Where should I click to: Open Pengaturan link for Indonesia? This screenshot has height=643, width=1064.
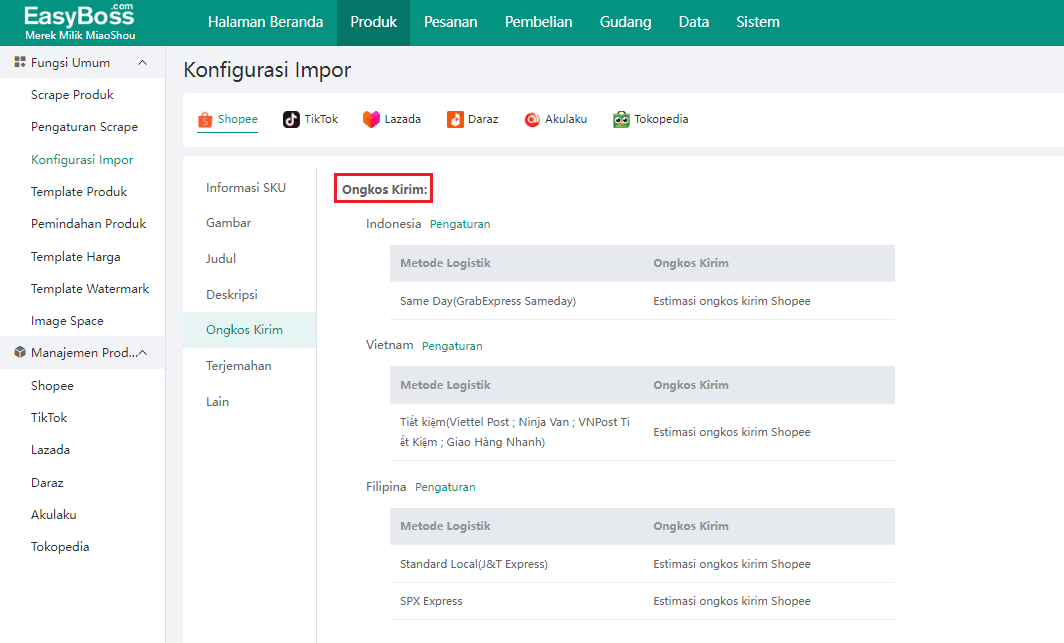click(460, 225)
